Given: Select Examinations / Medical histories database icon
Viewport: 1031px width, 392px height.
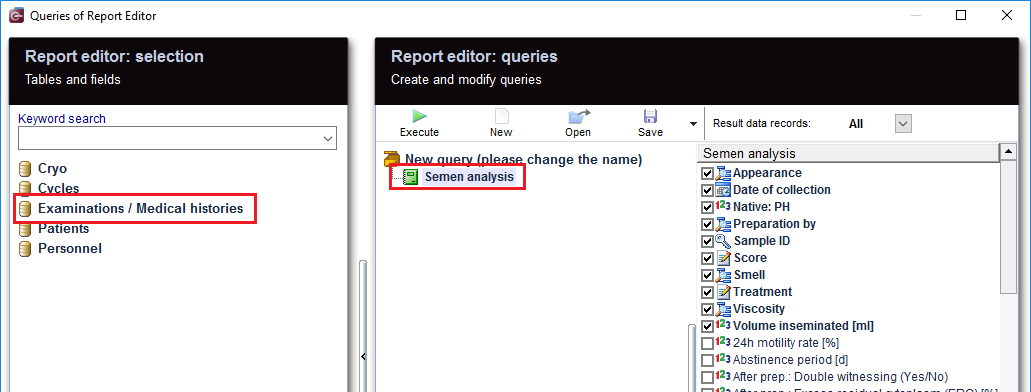Looking at the screenshot, I should [x=25, y=209].
